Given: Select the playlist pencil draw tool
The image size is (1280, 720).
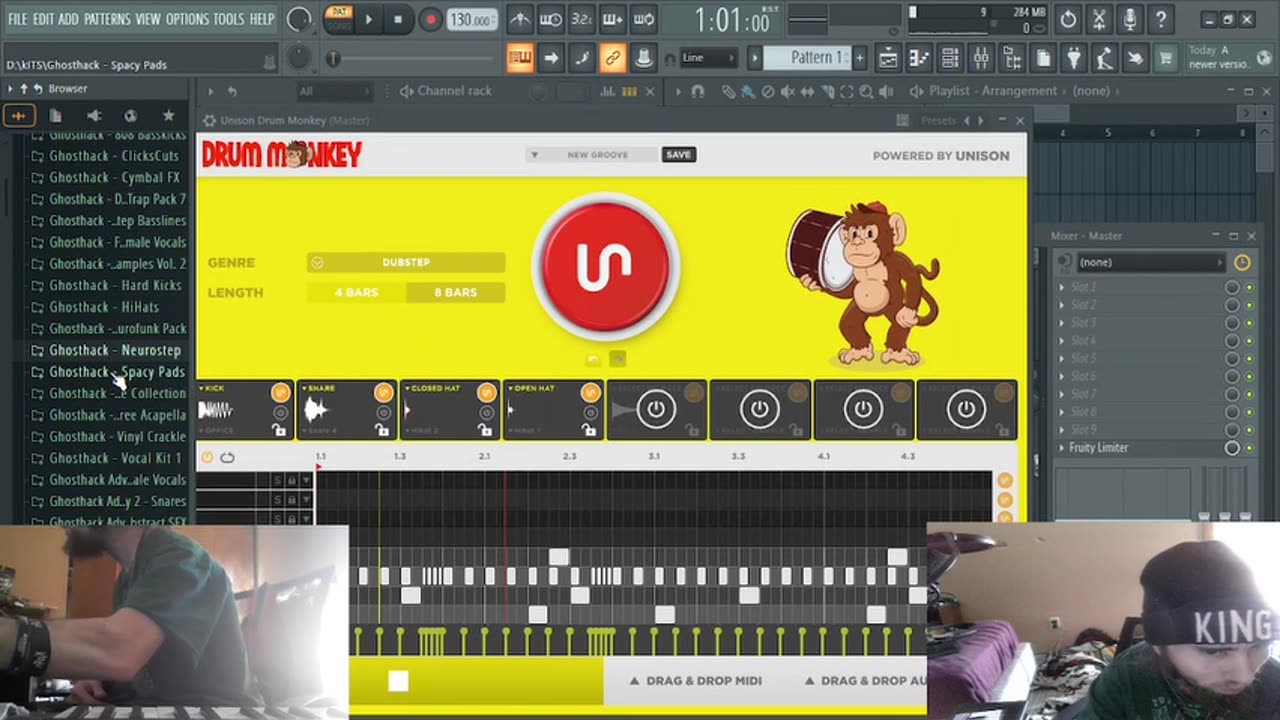Looking at the screenshot, I should [729, 91].
